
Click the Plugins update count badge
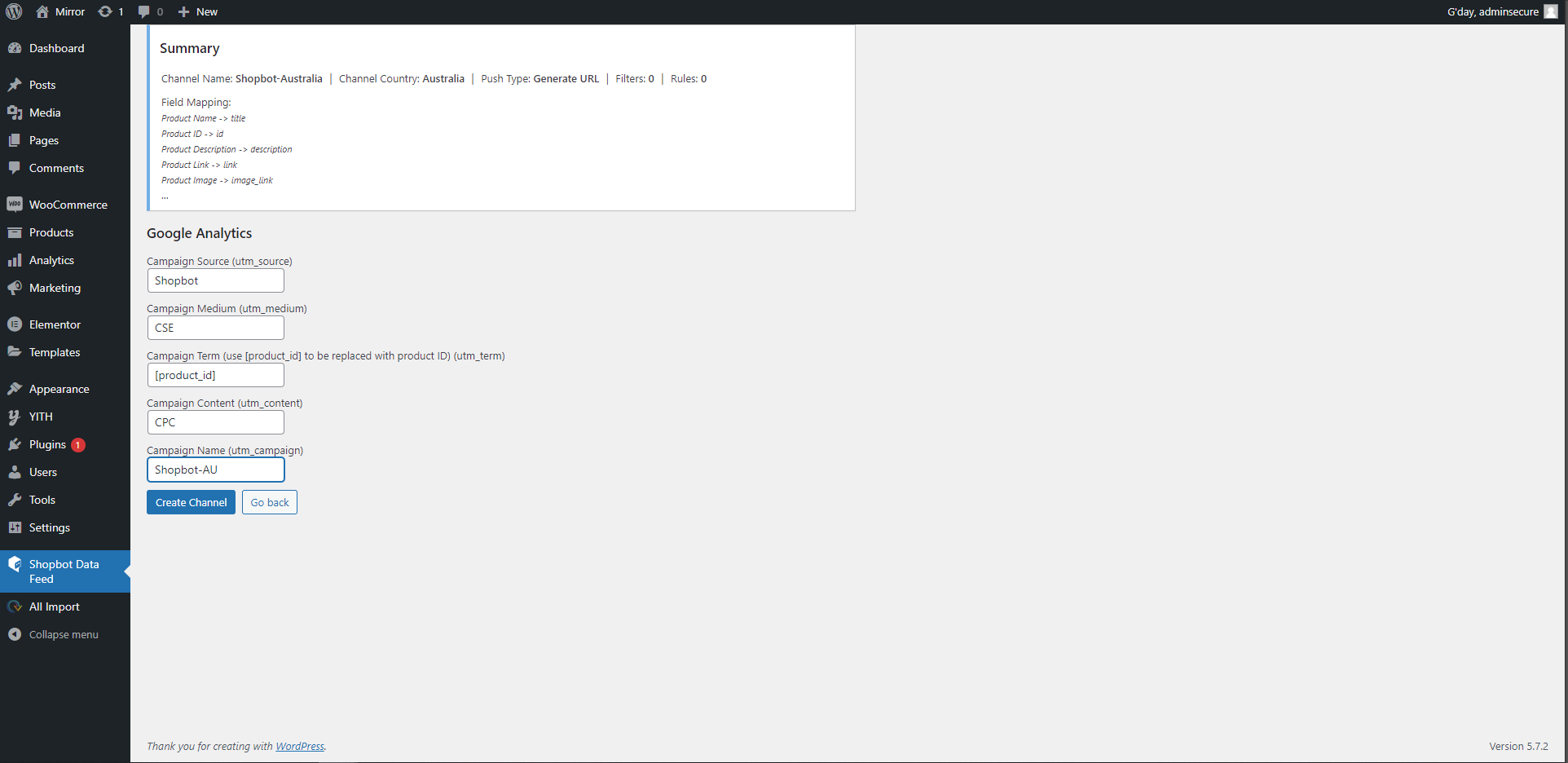pos(78,445)
